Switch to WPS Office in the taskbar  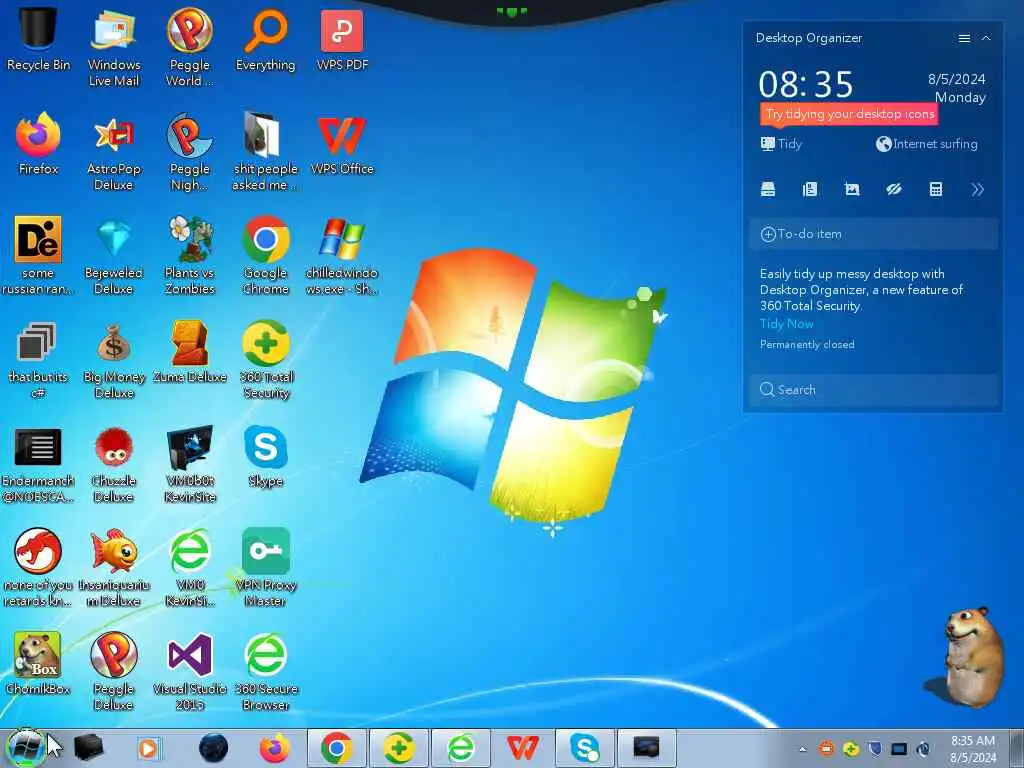pyautogui.click(x=522, y=748)
